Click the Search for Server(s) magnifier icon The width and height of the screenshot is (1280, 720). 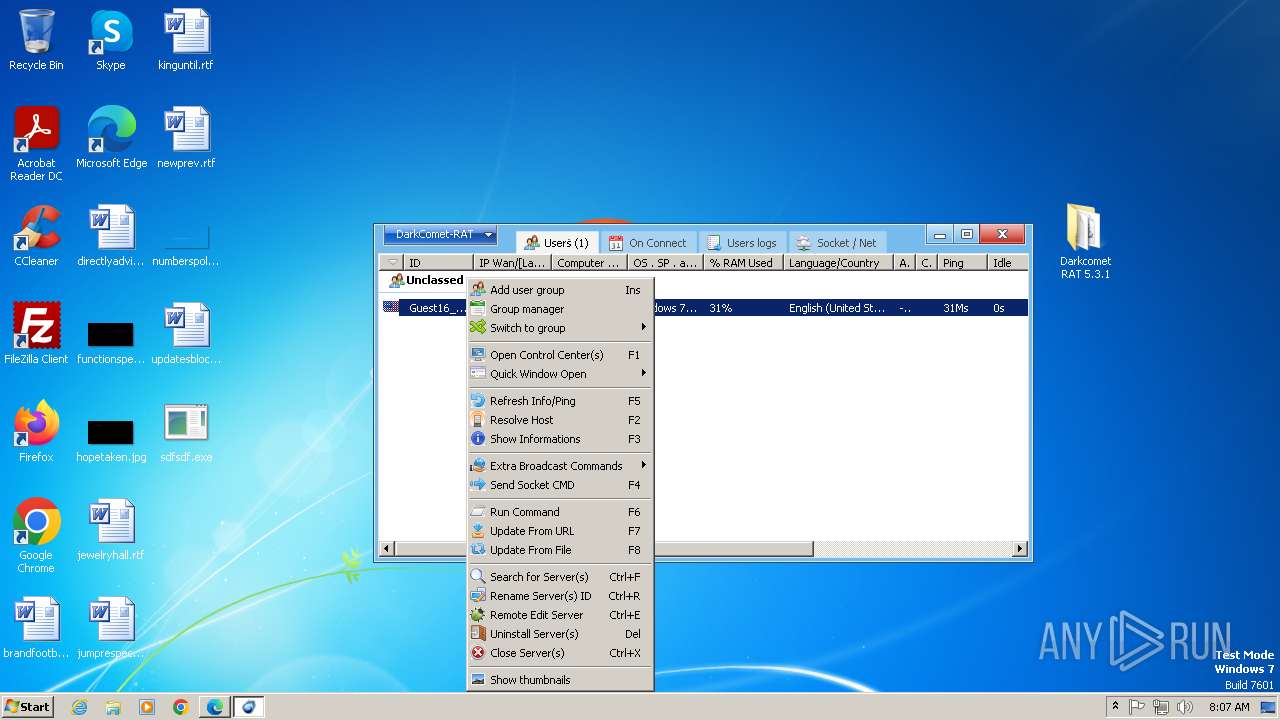pos(478,577)
